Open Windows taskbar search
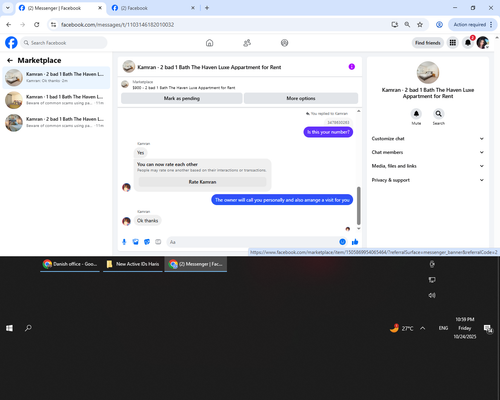This screenshot has height=400, width=500. [28, 328]
